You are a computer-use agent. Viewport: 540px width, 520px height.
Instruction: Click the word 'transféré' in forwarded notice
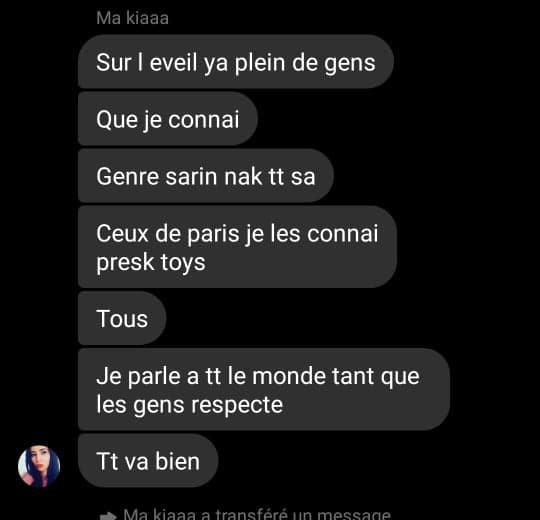point(251,514)
